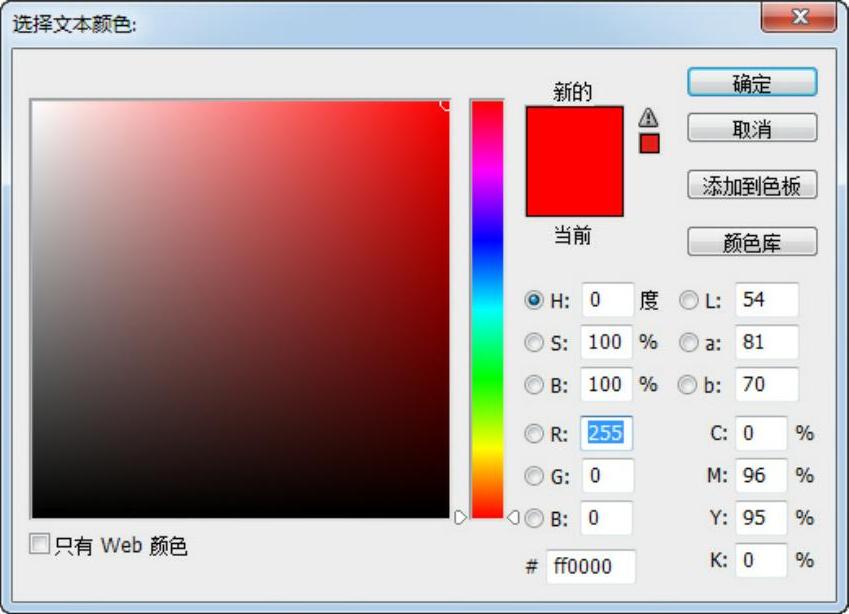Image resolution: width=849 pixels, height=614 pixels.
Task: Click the G green value input field
Action: [607, 476]
